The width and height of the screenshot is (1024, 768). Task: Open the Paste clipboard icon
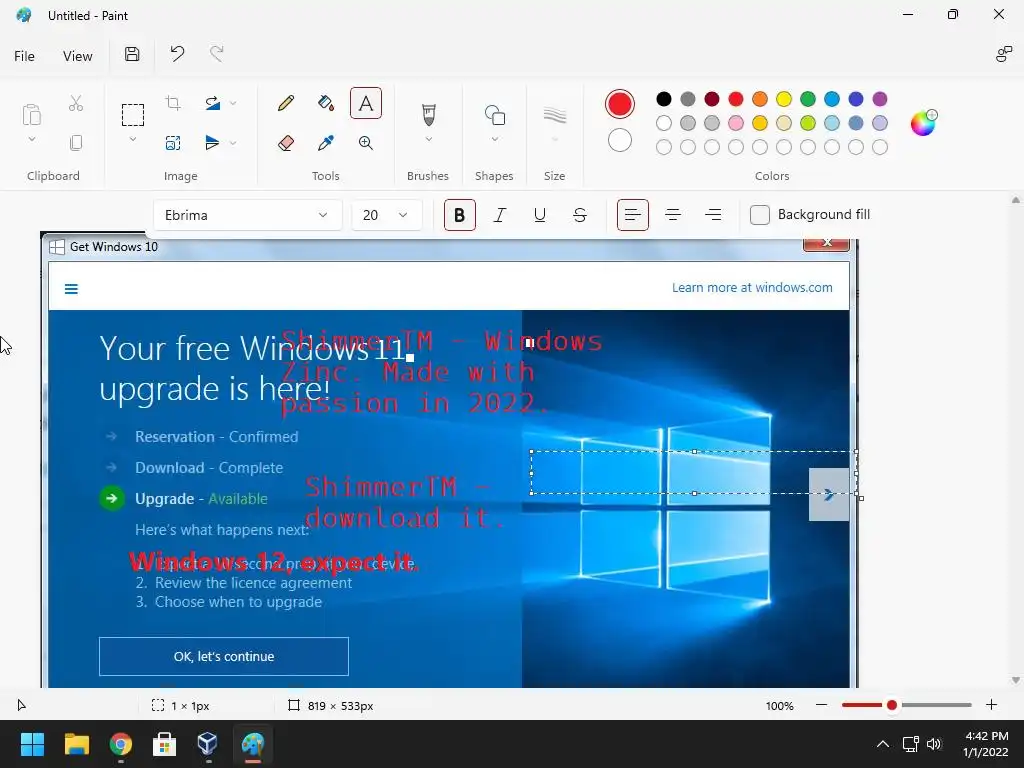click(31, 114)
